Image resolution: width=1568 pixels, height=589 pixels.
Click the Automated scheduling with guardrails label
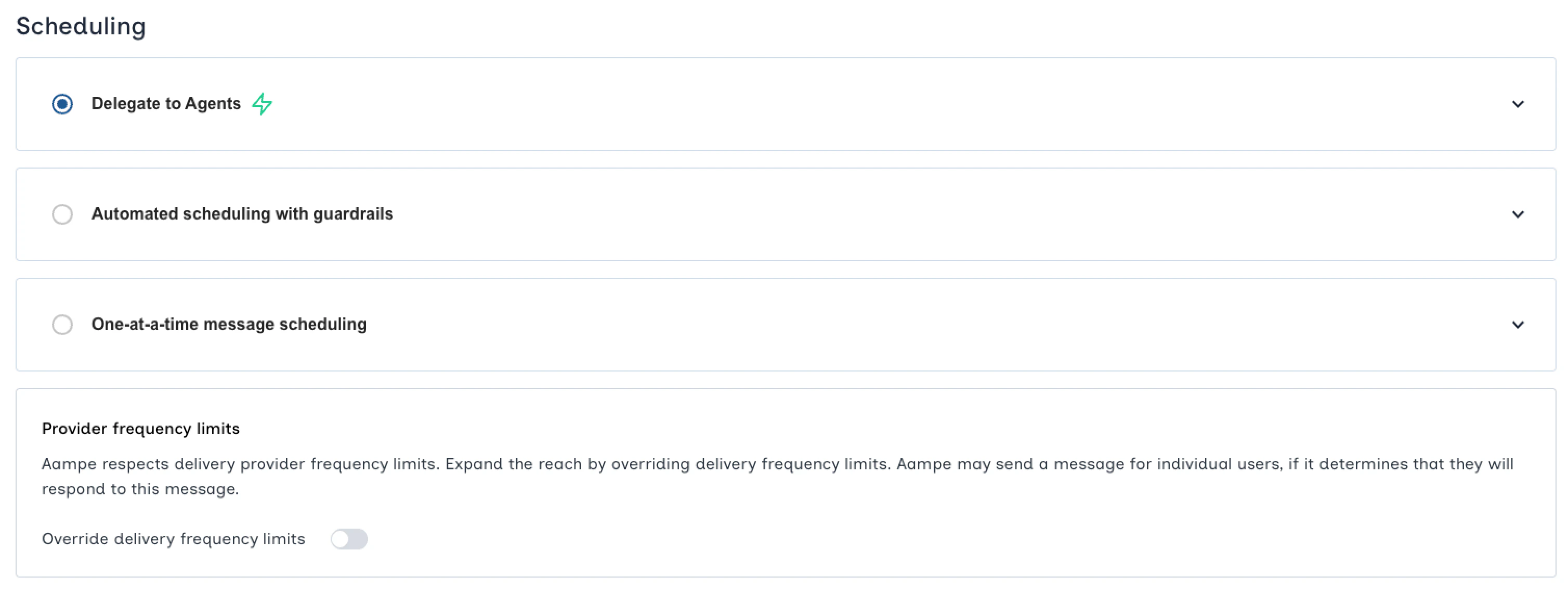[x=242, y=214]
